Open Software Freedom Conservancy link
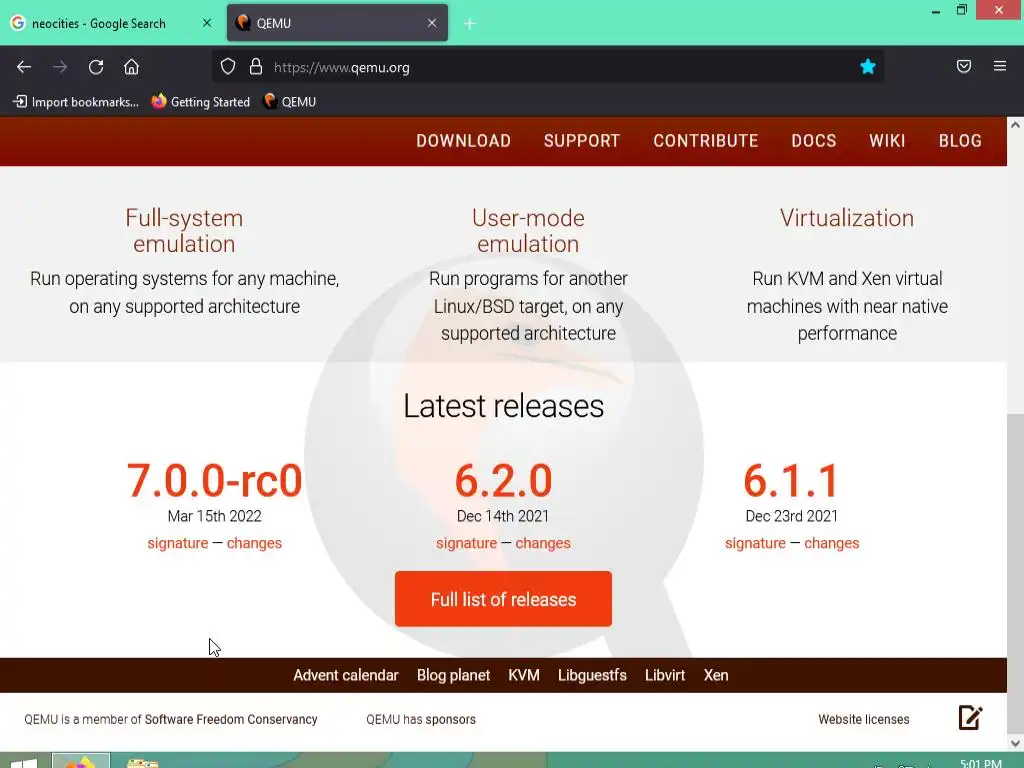1024x768 pixels. click(x=231, y=720)
